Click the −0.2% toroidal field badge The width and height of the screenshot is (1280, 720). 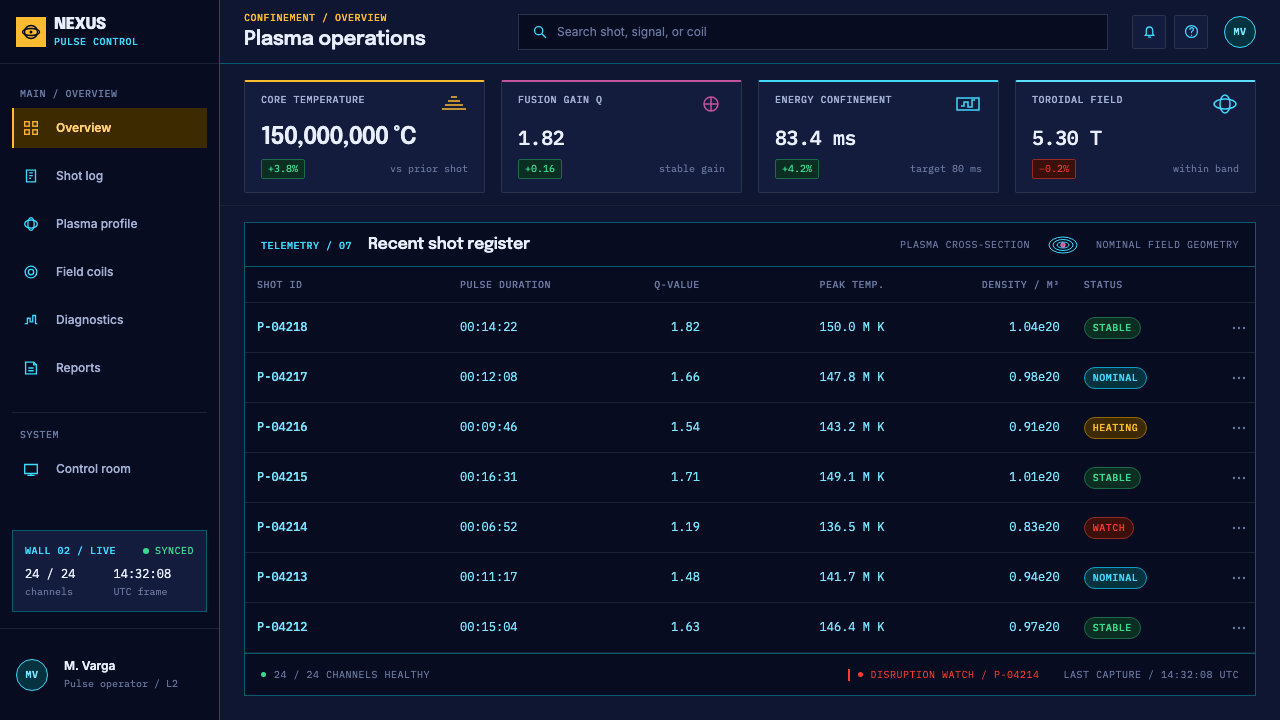coord(1054,169)
